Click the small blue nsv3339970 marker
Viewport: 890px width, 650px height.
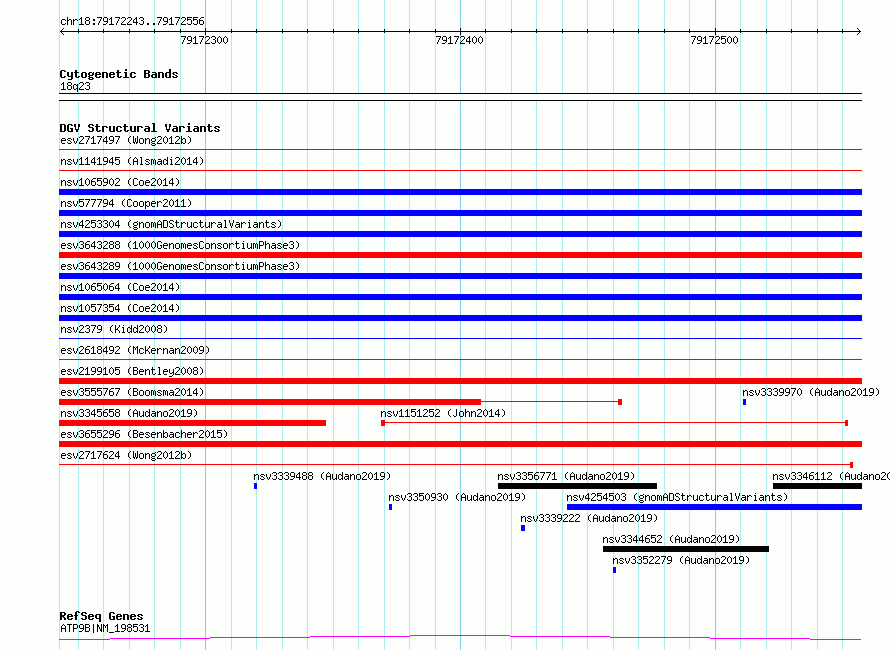[x=744, y=402]
